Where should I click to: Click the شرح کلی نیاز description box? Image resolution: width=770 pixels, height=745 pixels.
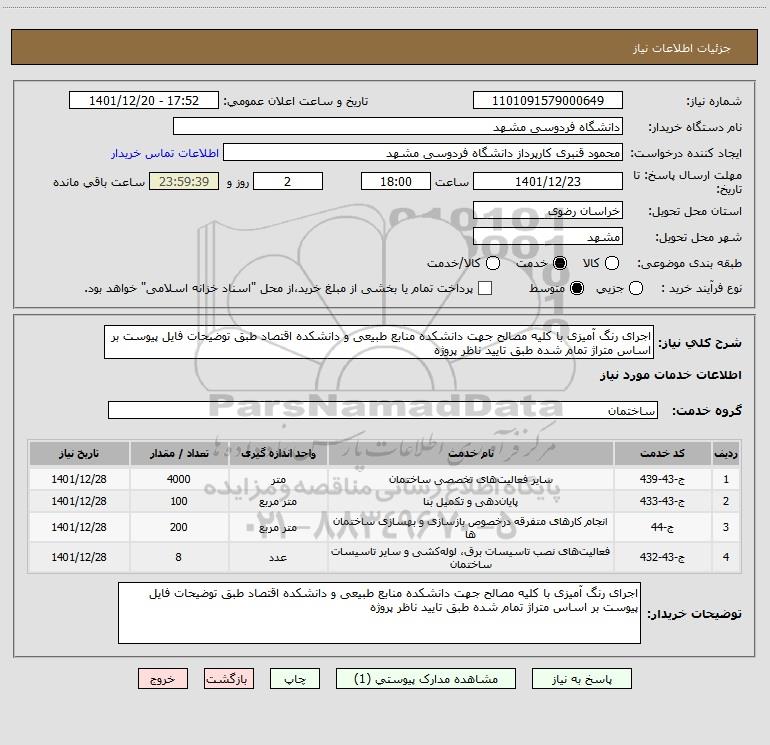(x=379, y=342)
